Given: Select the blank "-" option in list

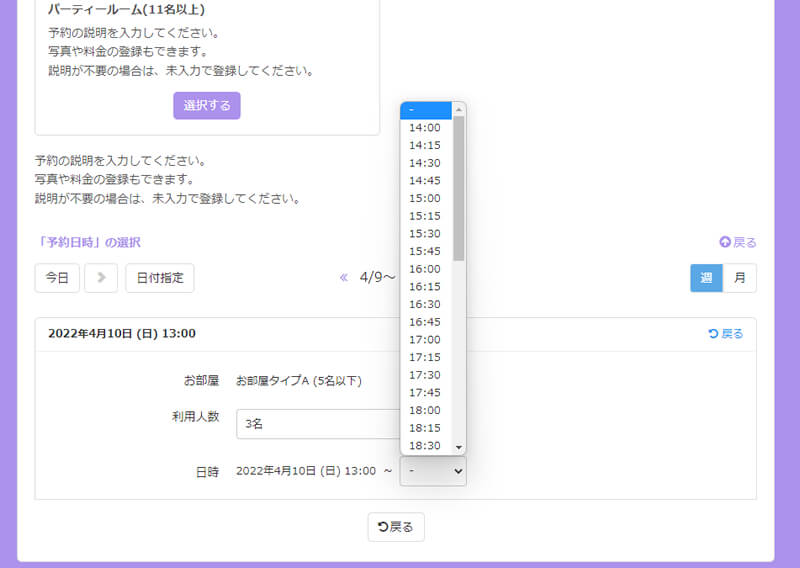Looking at the screenshot, I should 425,110.
